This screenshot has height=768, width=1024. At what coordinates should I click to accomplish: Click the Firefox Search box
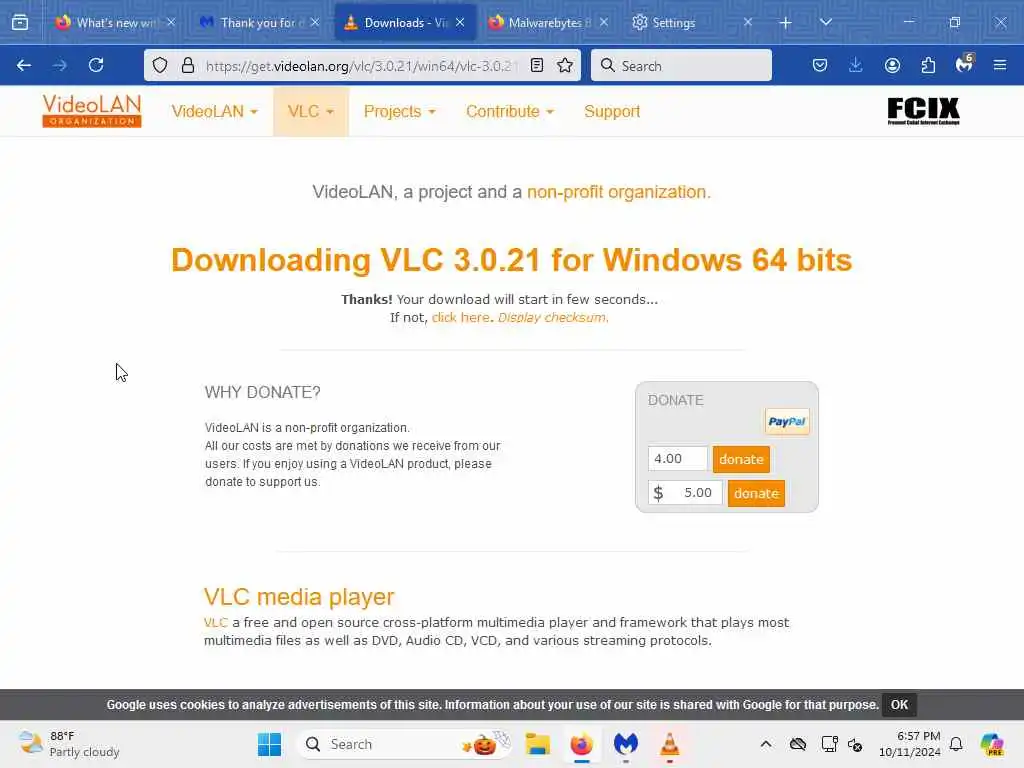point(681,65)
